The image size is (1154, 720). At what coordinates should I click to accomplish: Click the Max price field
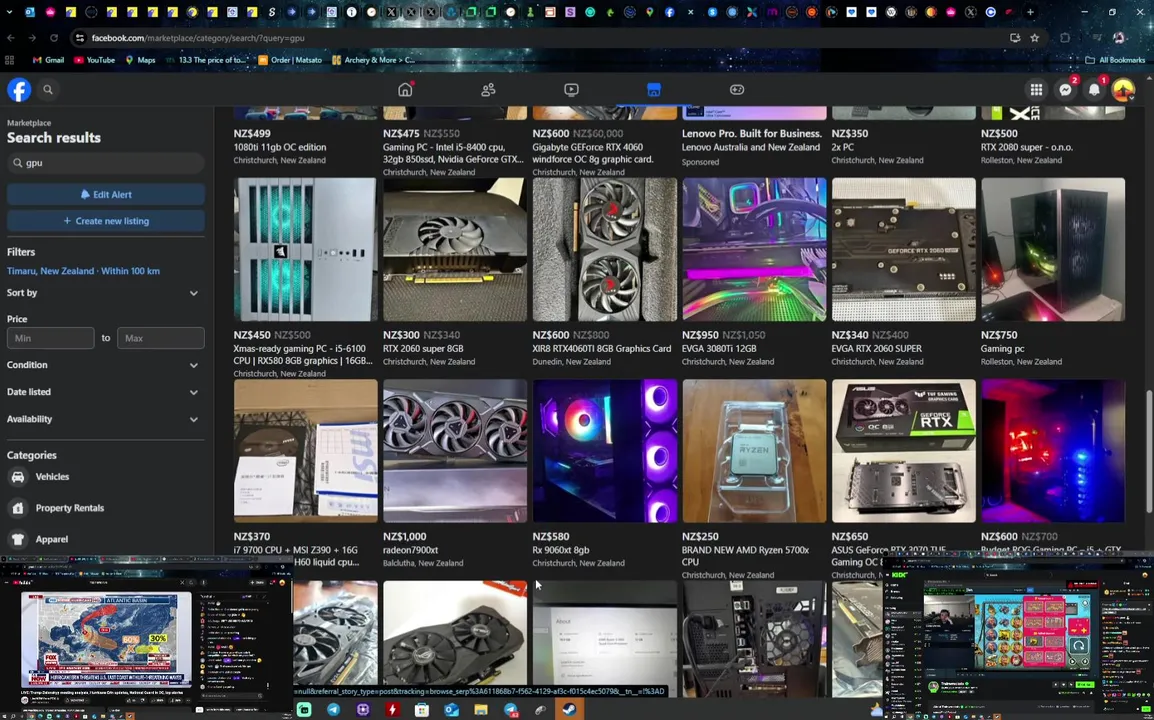(160, 338)
